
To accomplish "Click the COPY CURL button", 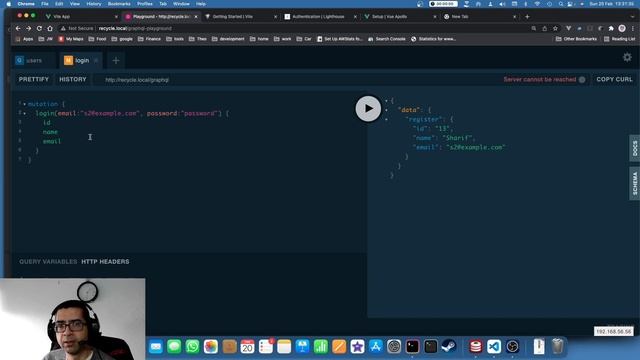I will (x=614, y=79).
